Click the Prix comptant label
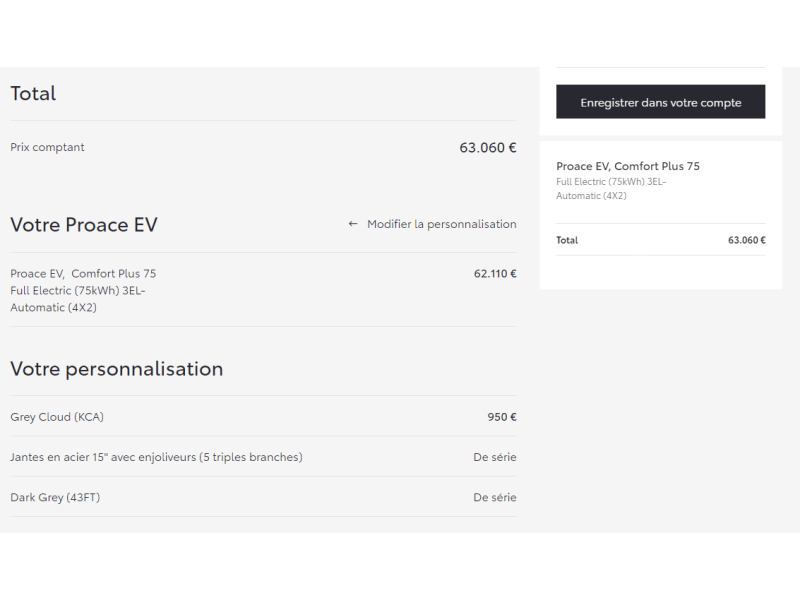The width and height of the screenshot is (800, 600). (47, 147)
